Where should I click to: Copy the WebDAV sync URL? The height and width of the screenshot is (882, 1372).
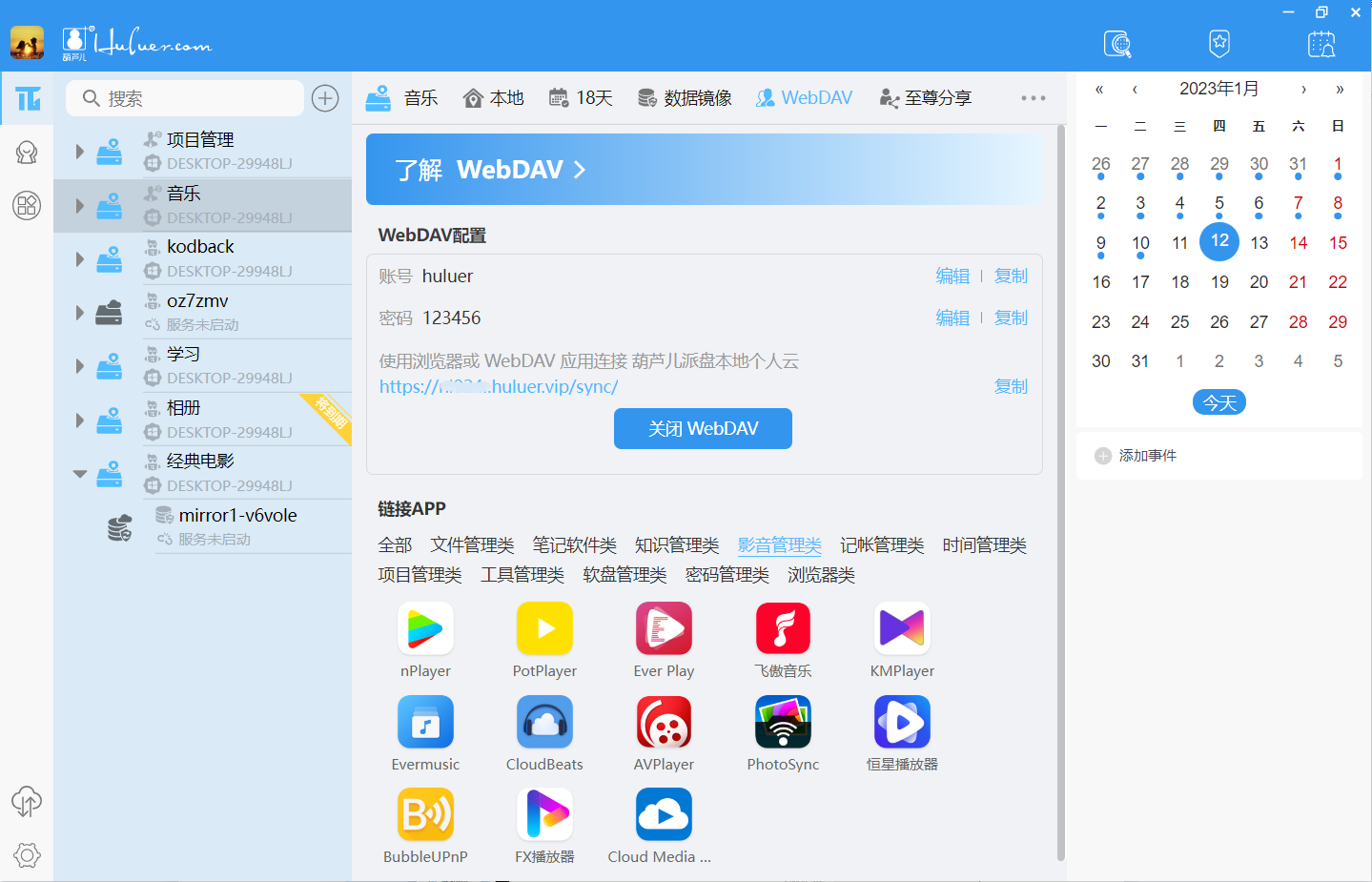pos(1011,386)
